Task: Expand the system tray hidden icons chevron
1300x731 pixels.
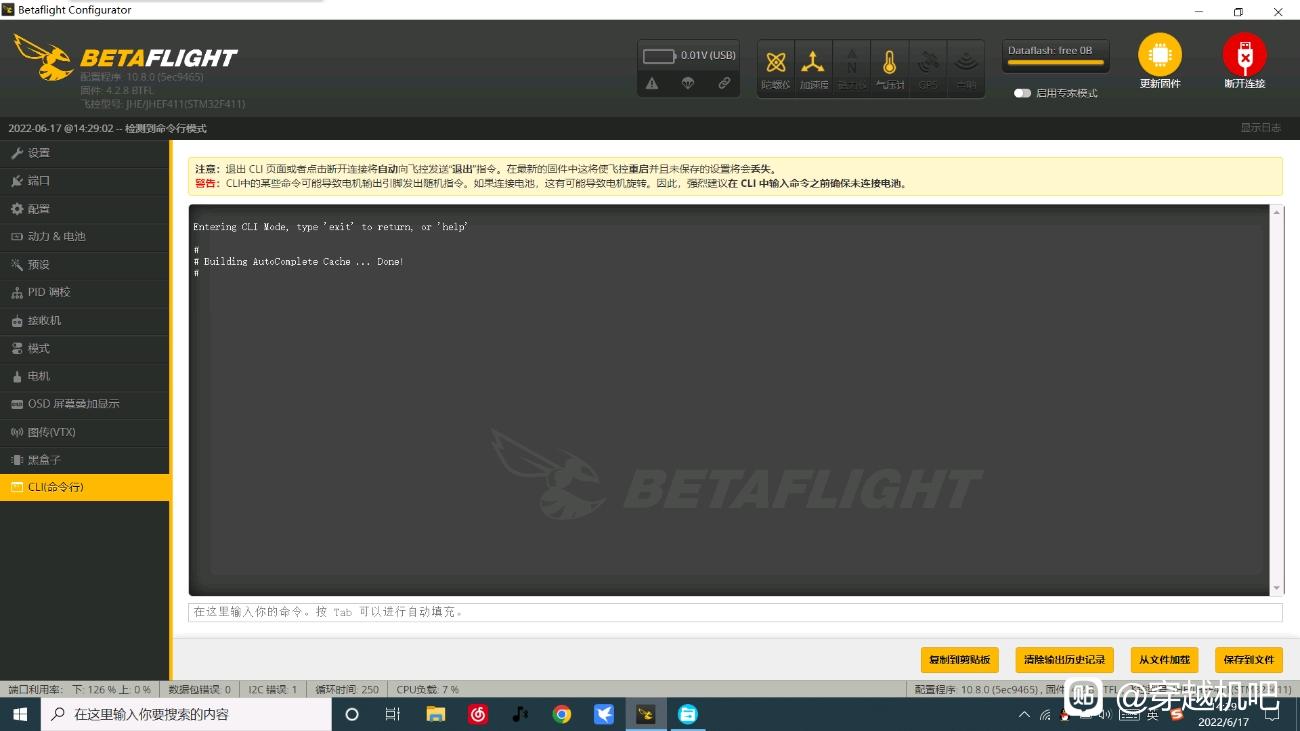Action: tap(1024, 714)
